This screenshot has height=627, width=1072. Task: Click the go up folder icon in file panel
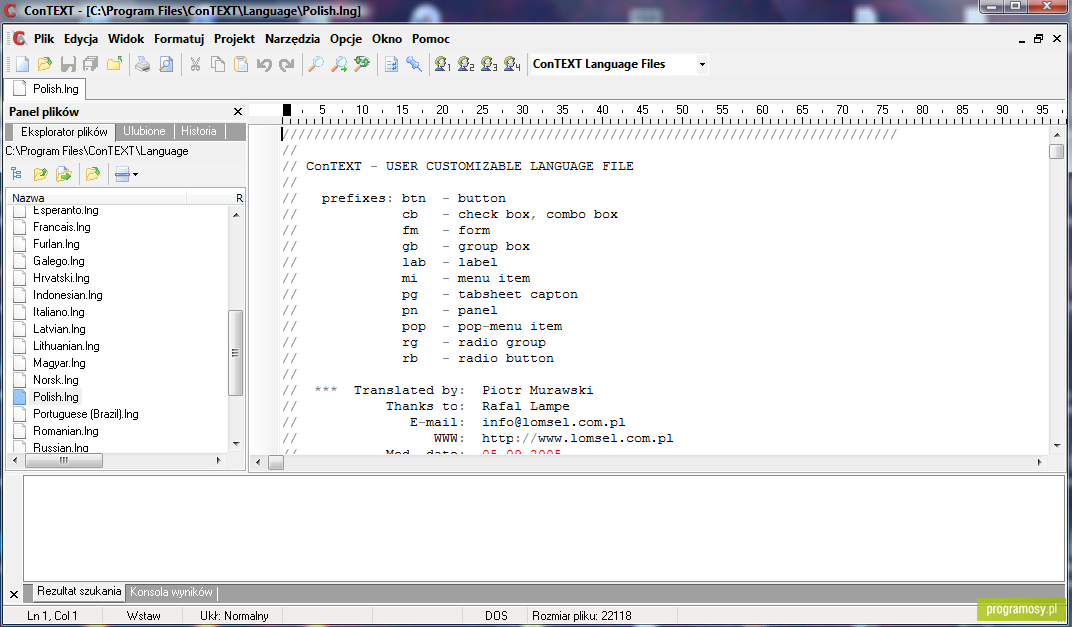pyautogui.click(x=40, y=174)
